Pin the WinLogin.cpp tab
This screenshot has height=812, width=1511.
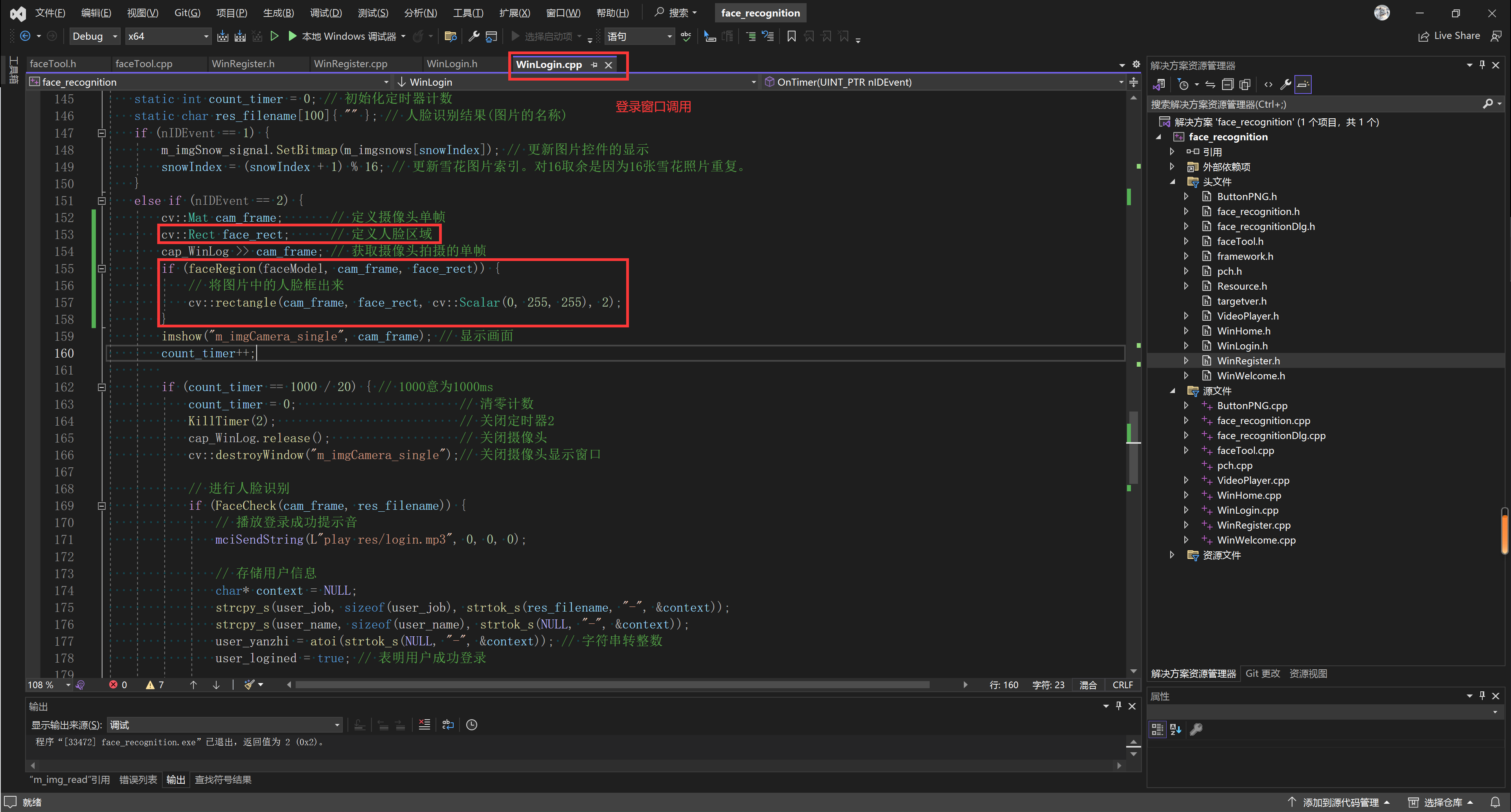coord(594,65)
